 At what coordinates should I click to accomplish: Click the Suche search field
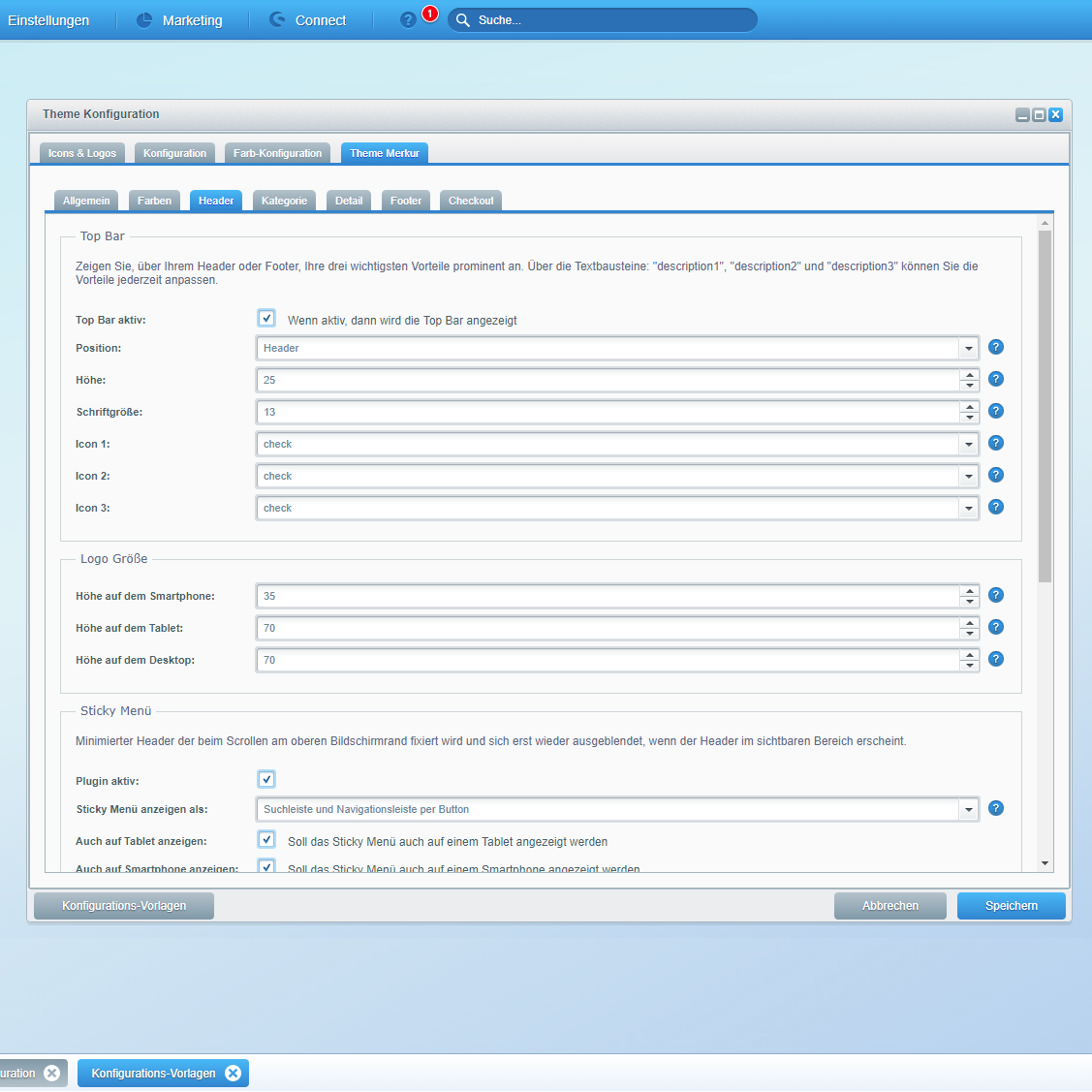click(610, 20)
